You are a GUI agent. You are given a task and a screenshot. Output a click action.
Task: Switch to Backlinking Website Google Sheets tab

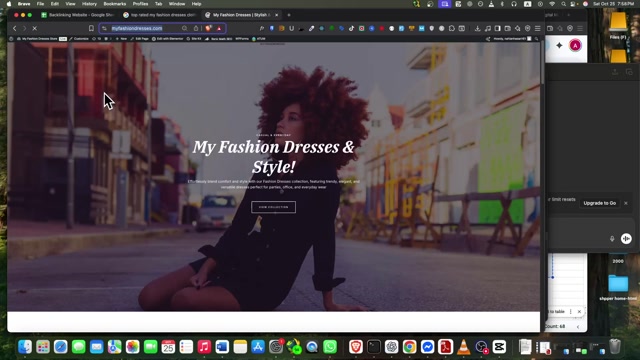click(x=78, y=15)
